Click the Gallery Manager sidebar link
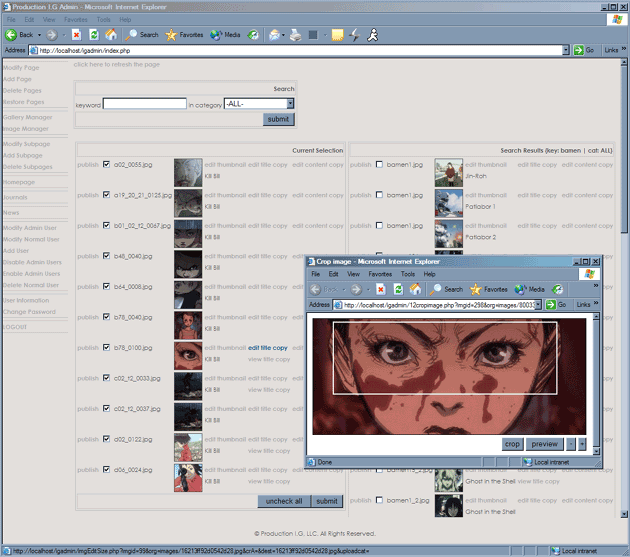Viewport: 630px width, 557px height. [27, 117]
